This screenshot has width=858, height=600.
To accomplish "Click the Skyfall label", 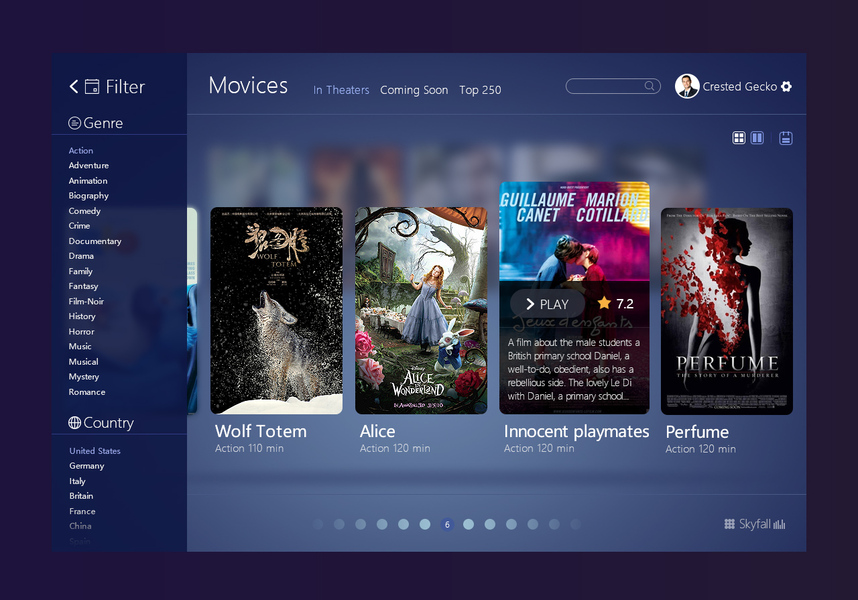I will 755,524.
